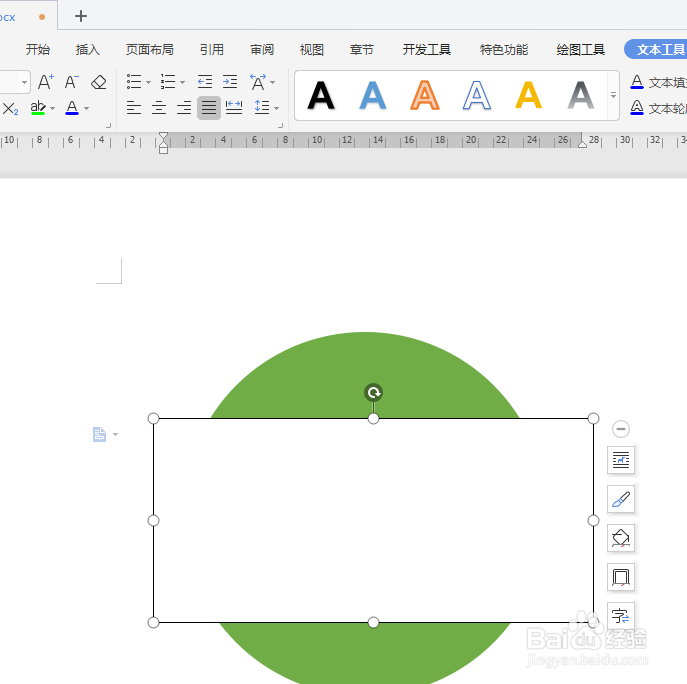The image size is (687, 684).
Task: Click the decrease font size icon
Action: pos(72,82)
